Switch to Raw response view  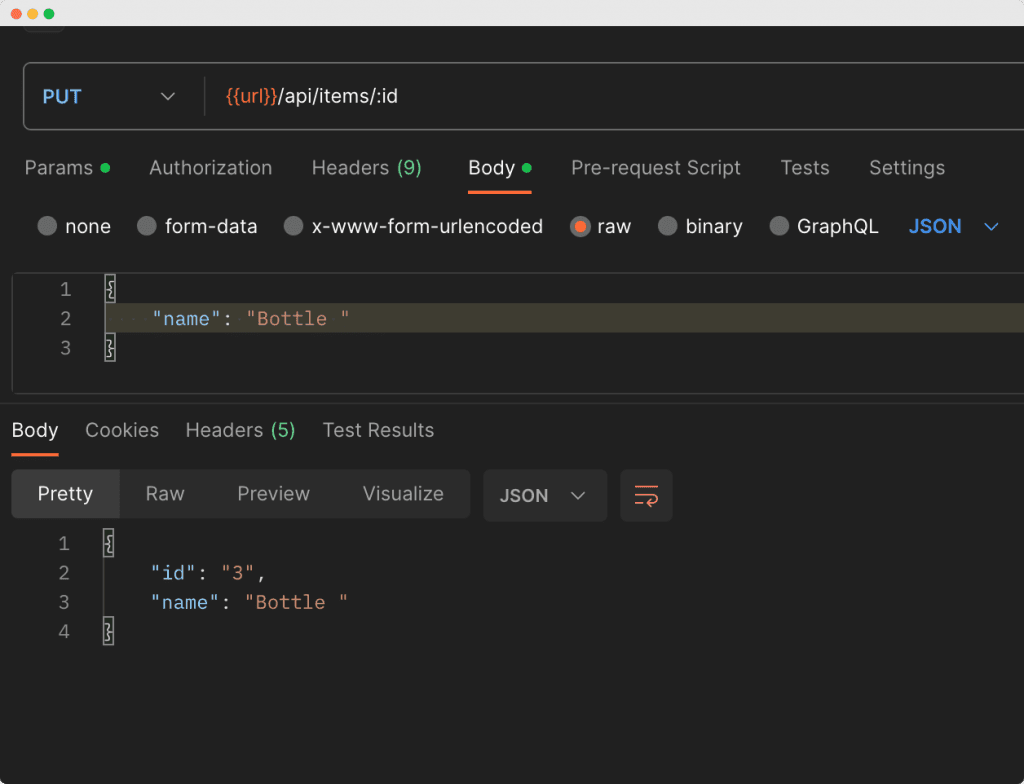pos(165,493)
